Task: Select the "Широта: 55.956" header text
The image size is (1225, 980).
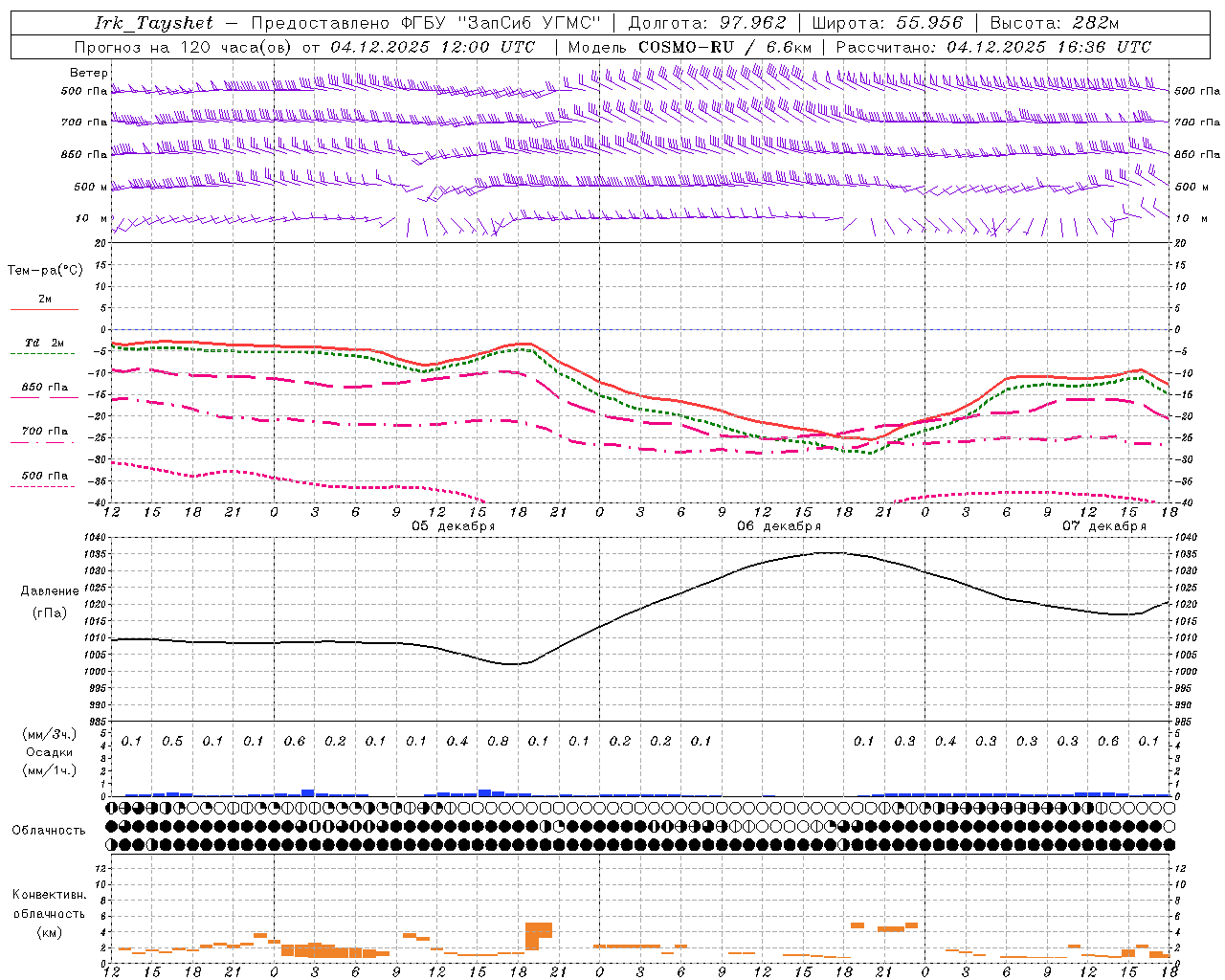Action: click(887, 23)
